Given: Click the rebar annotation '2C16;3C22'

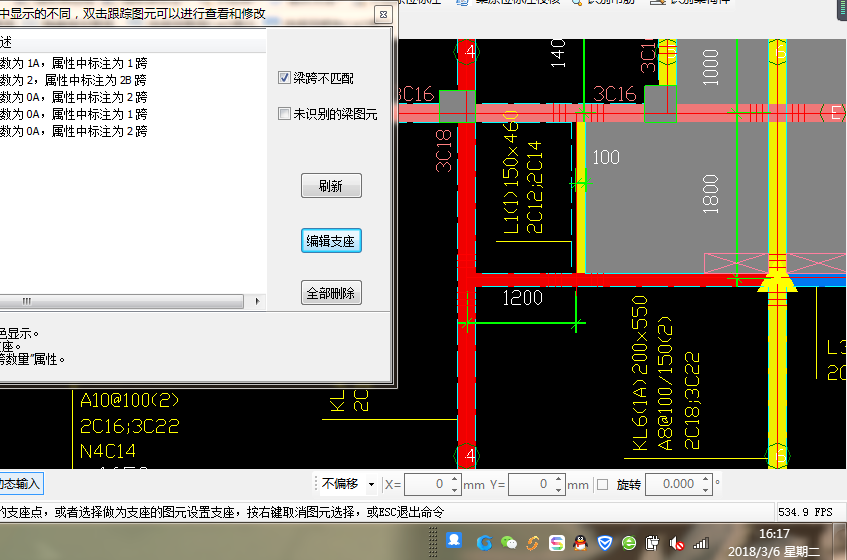Looking at the screenshot, I should (x=129, y=426).
